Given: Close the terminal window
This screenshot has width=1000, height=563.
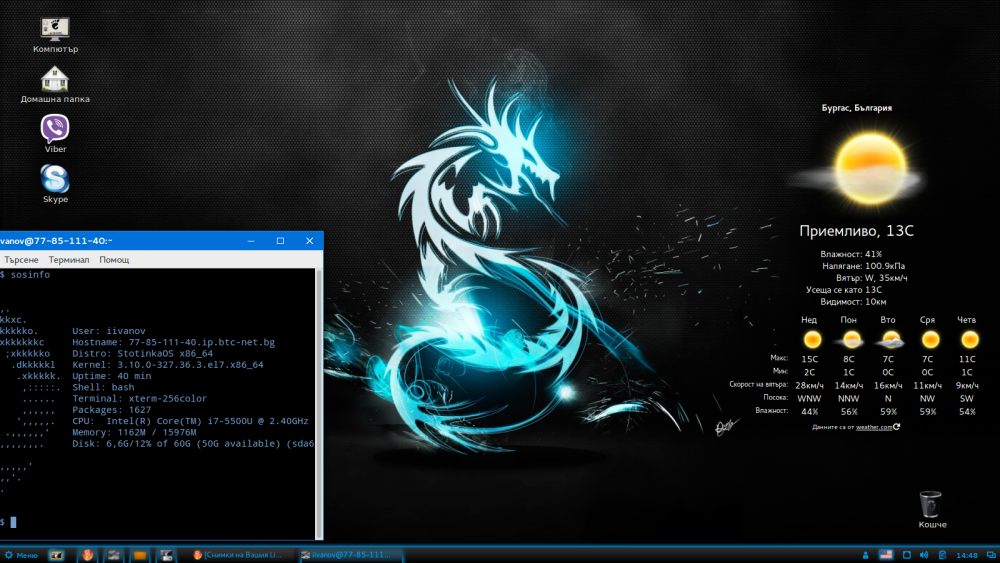Looking at the screenshot, I should (309, 240).
